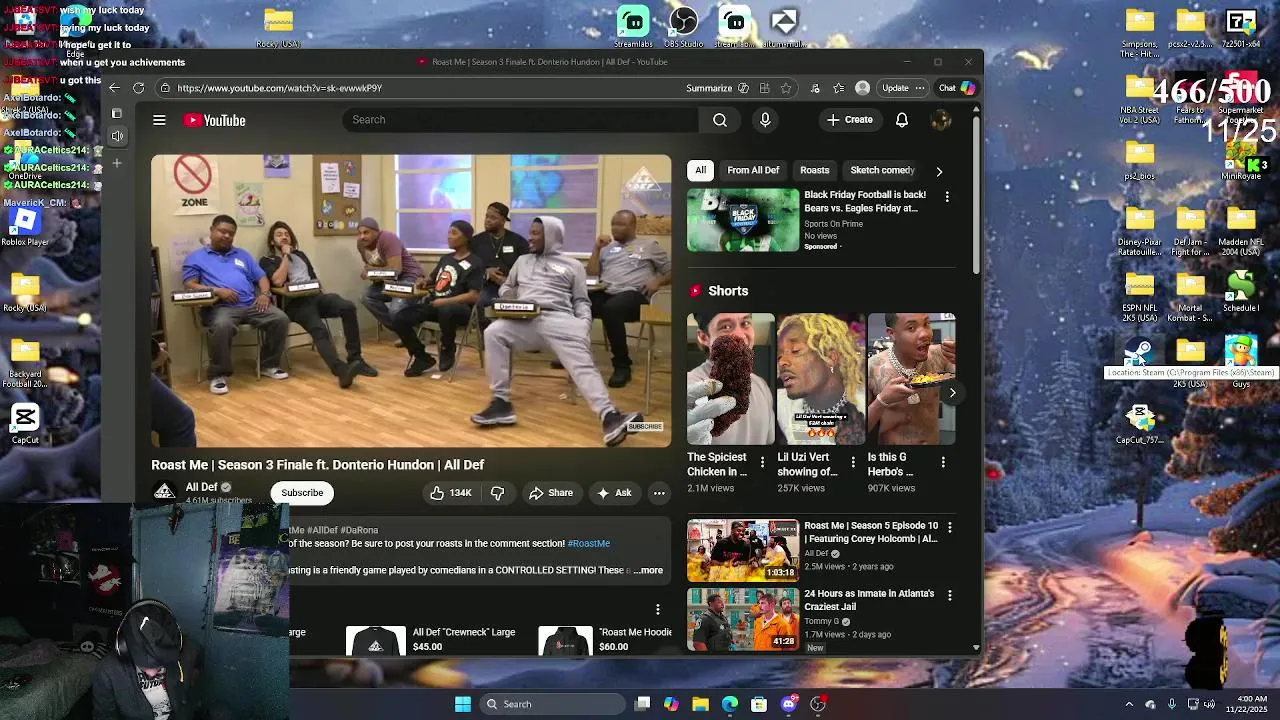Open the YouTube hamburger guide menu

159,120
